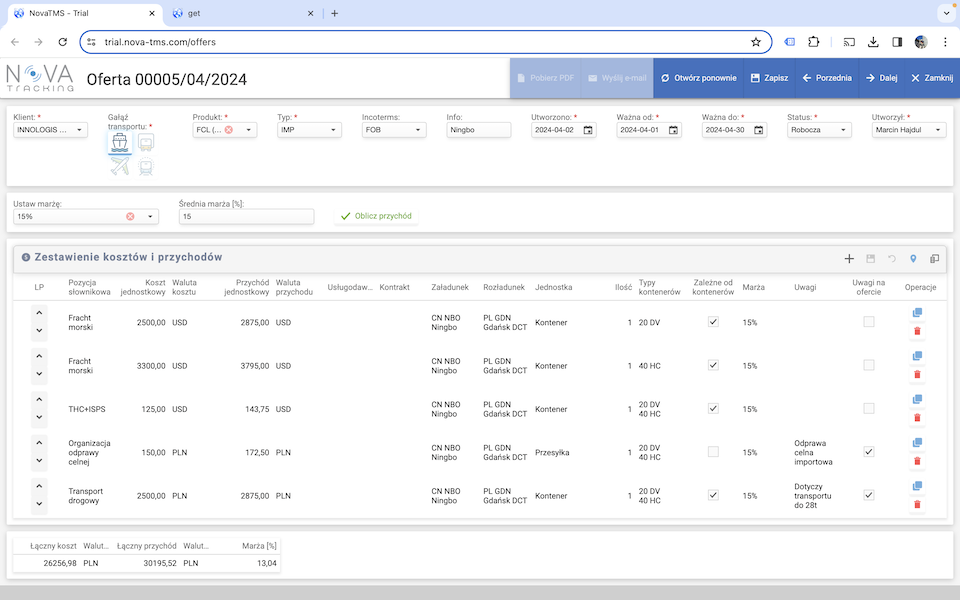Open calendar picker for Ważna do date
960x600 pixels.
click(x=757, y=130)
